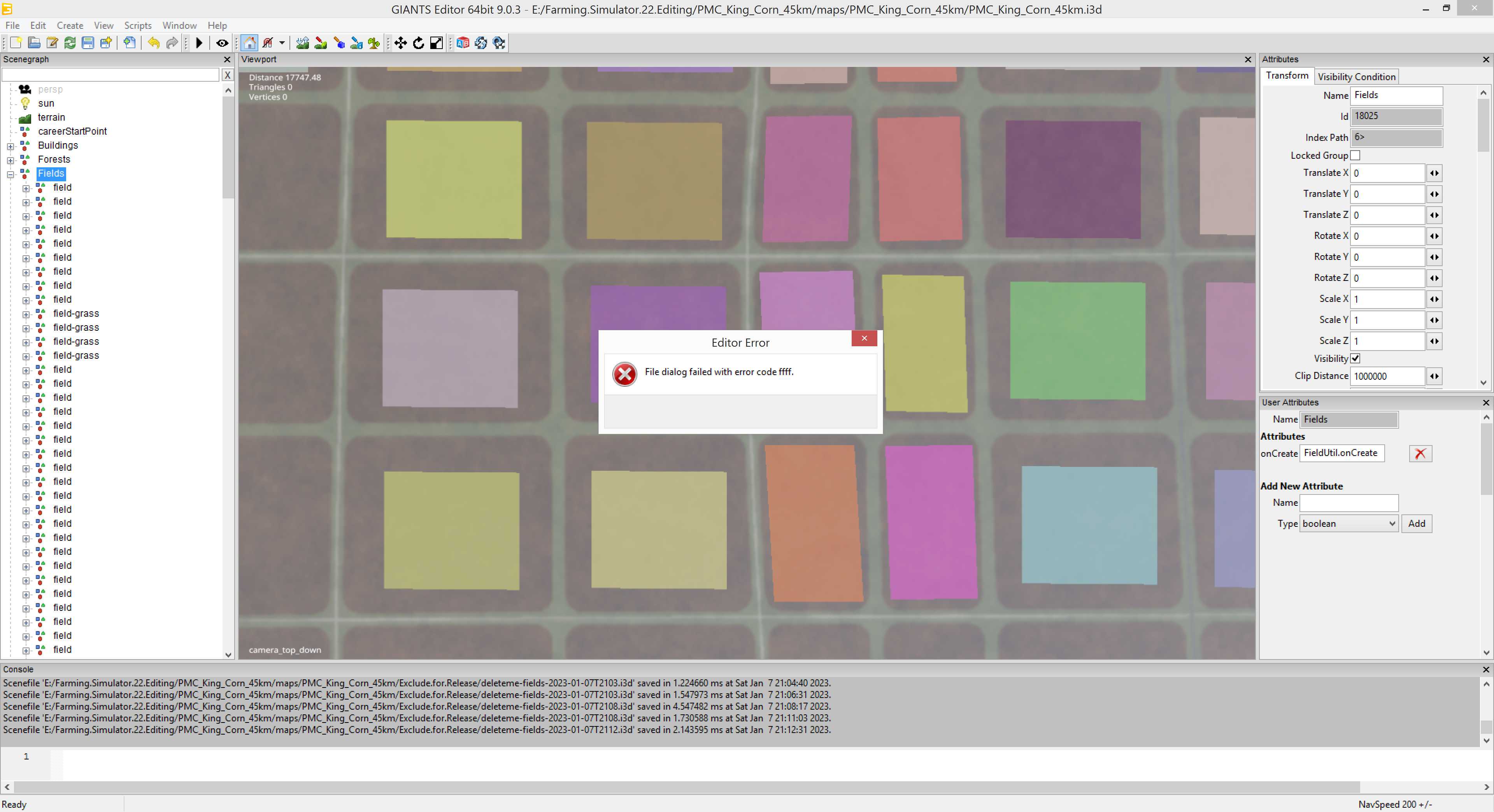The height and width of the screenshot is (812, 1494).
Task: Click the Translate X value slider arrows
Action: [1434, 174]
